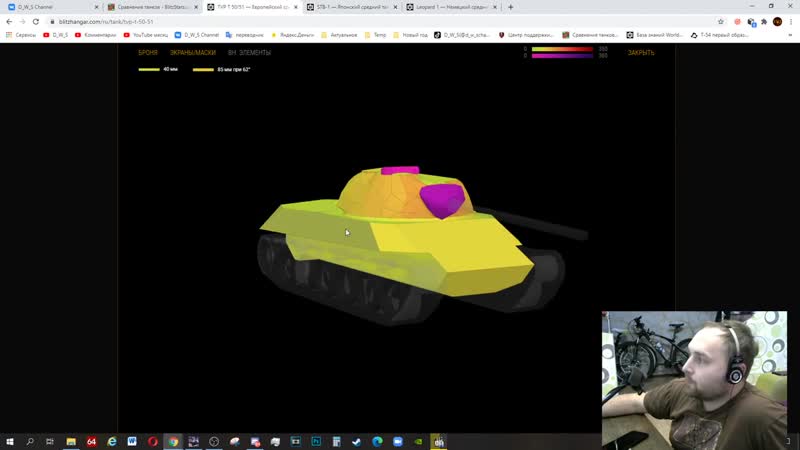Viewport: 800px width, 450px height.
Task: Switch to the STB-1 browser tab
Action: (352, 7)
